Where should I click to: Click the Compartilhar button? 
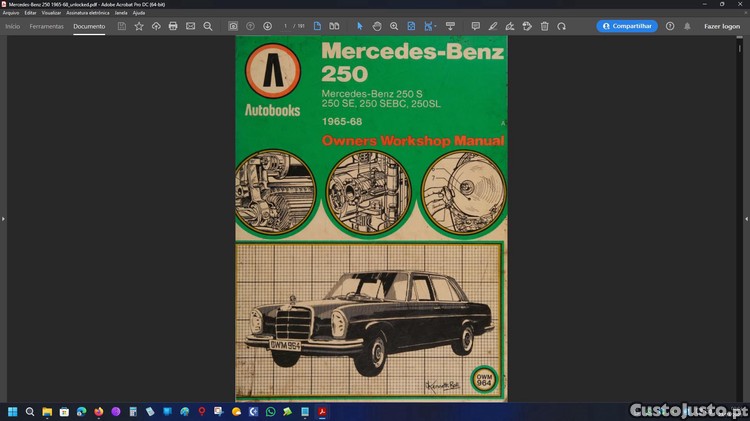click(x=627, y=26)
